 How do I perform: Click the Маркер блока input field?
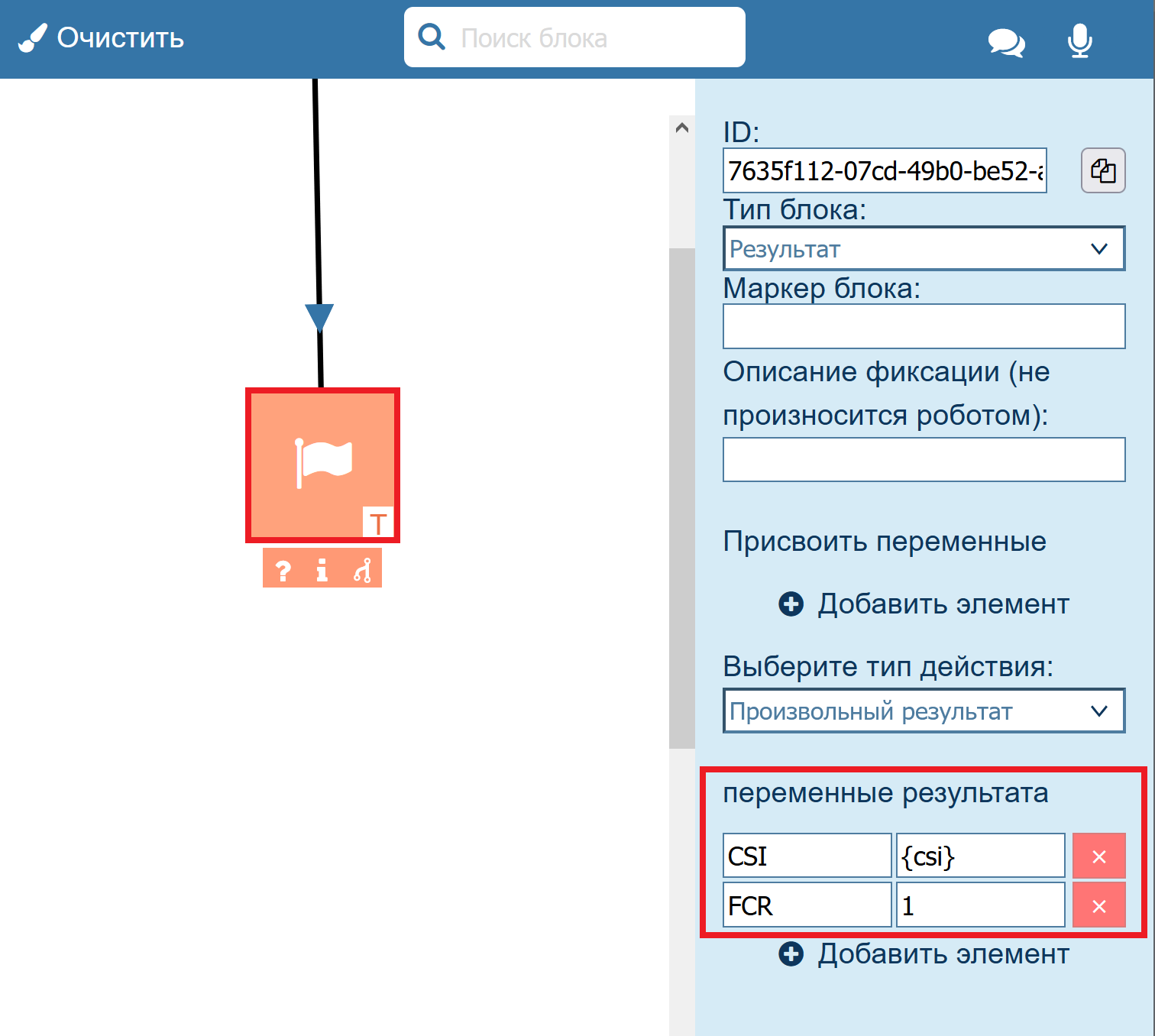click(923, 326)
